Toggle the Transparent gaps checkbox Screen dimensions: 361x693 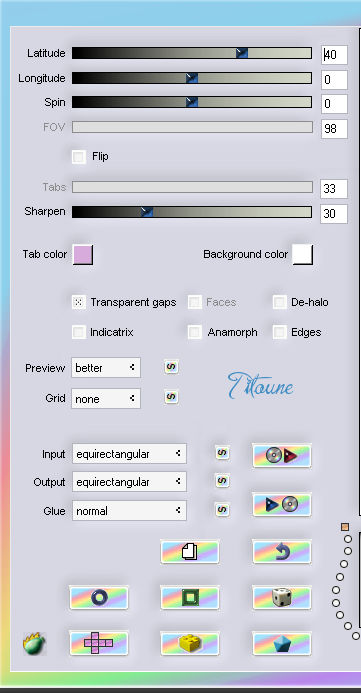tap(79, 302)
